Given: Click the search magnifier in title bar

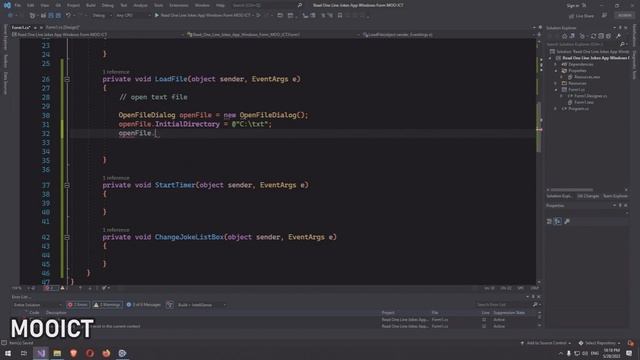Looking at the screenshot, I should pos(300,5).
